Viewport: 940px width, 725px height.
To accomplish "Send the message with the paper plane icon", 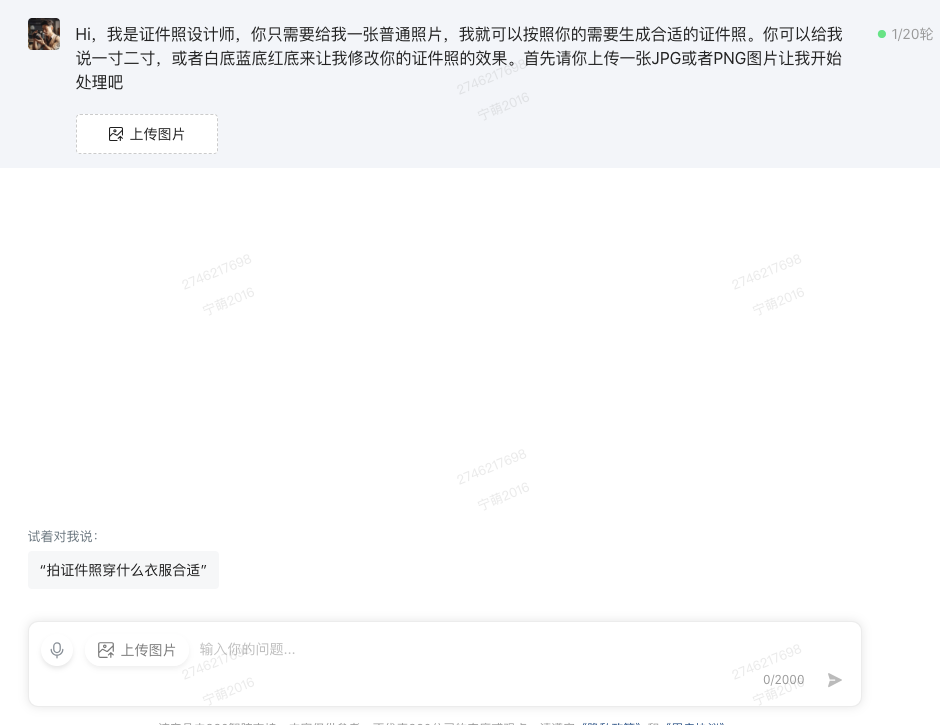I will click(834, 679).
